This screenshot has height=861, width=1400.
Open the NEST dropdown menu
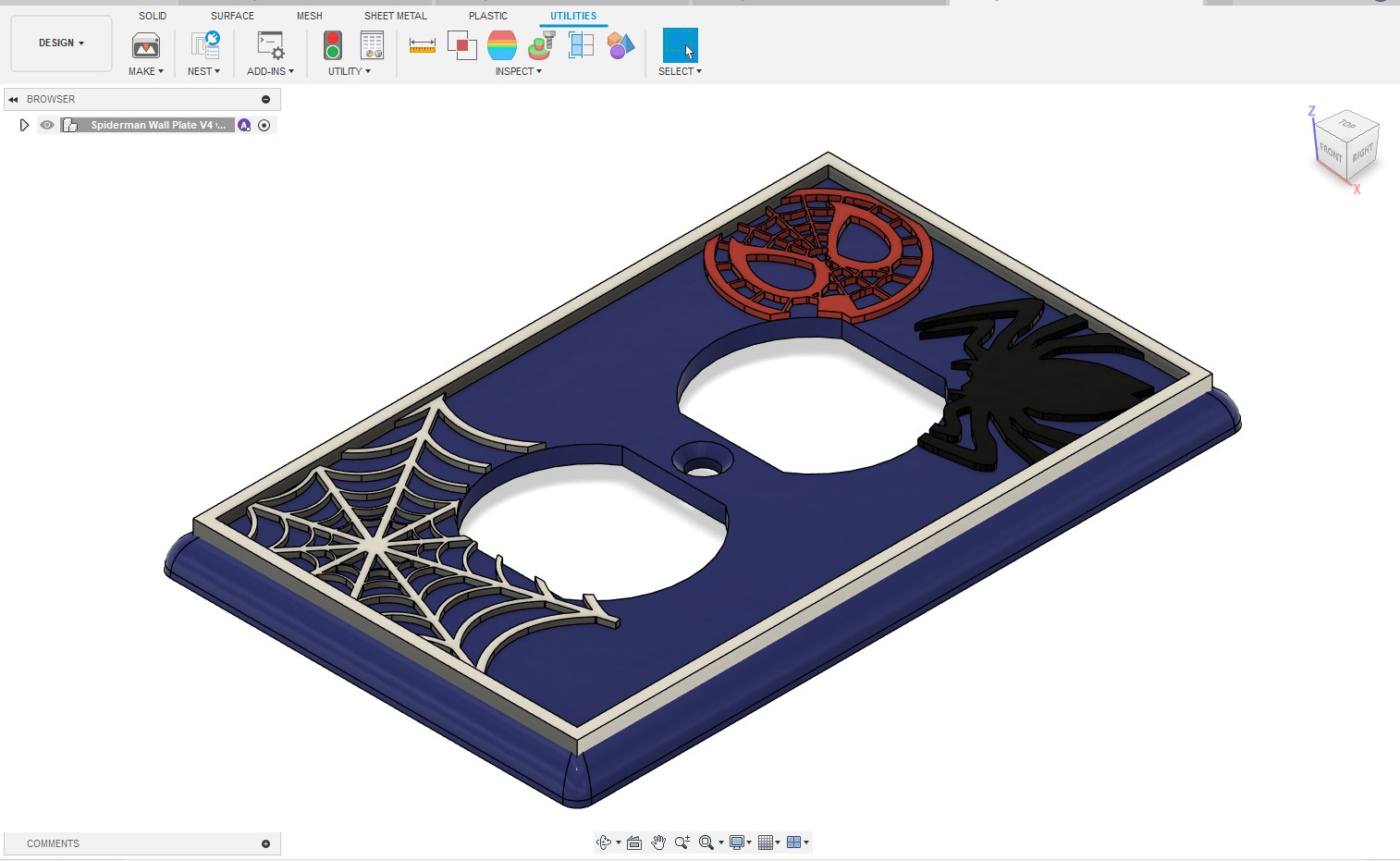pos(204,71)
